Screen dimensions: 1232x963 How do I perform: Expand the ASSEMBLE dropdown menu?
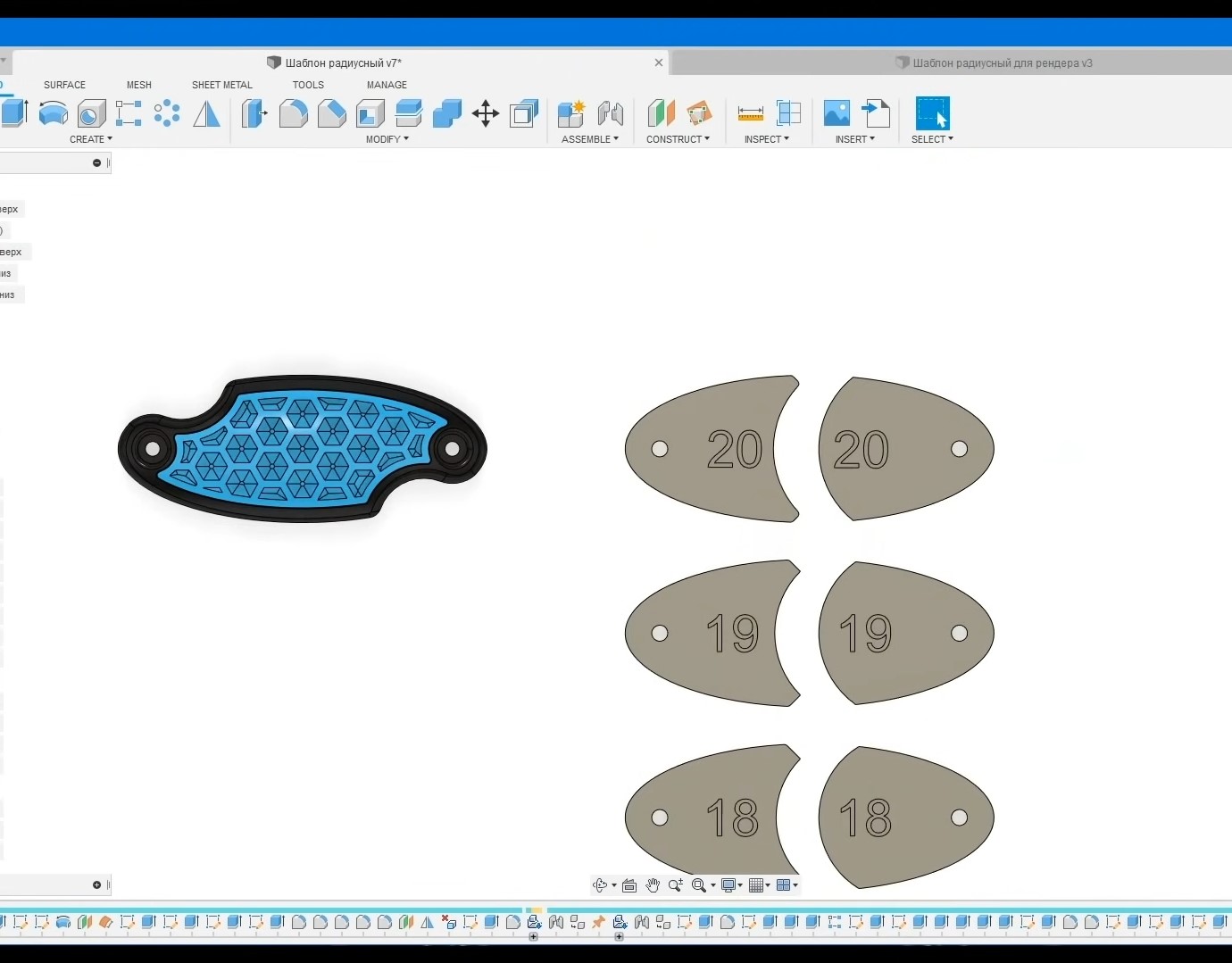point(590,139)
